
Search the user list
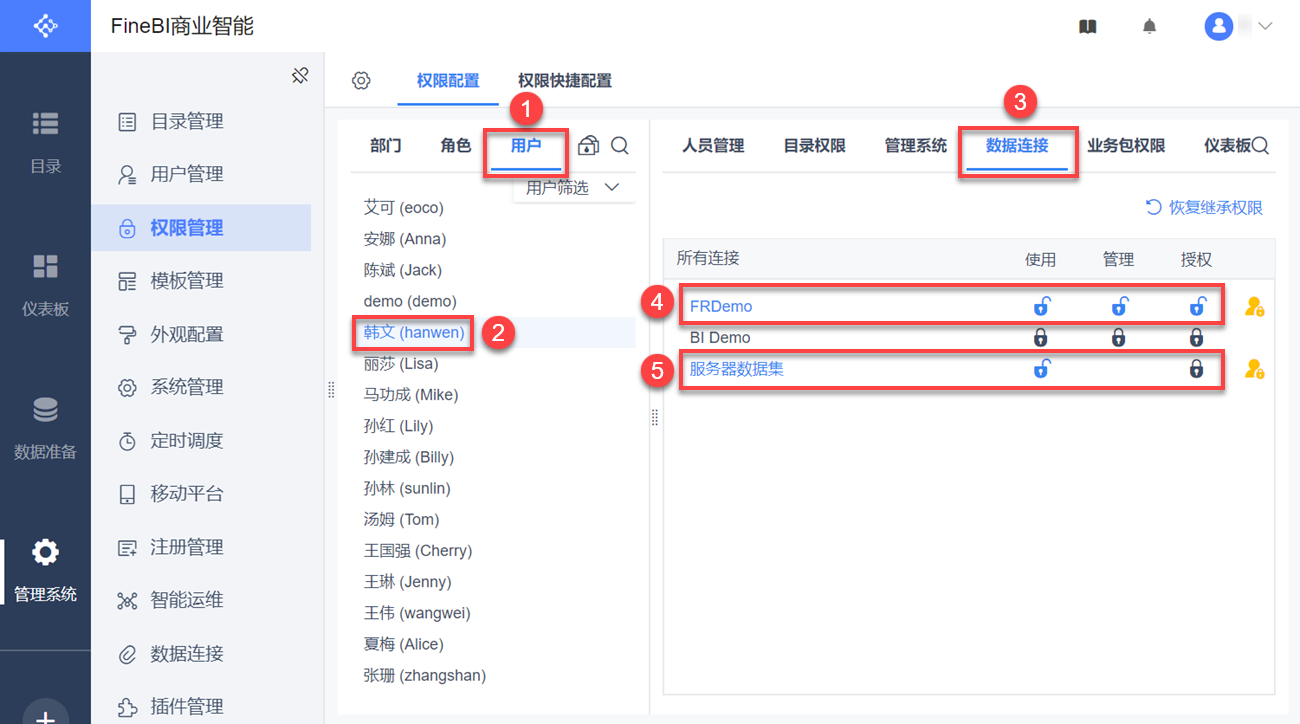pyautogui.click(x=620, y=146)
